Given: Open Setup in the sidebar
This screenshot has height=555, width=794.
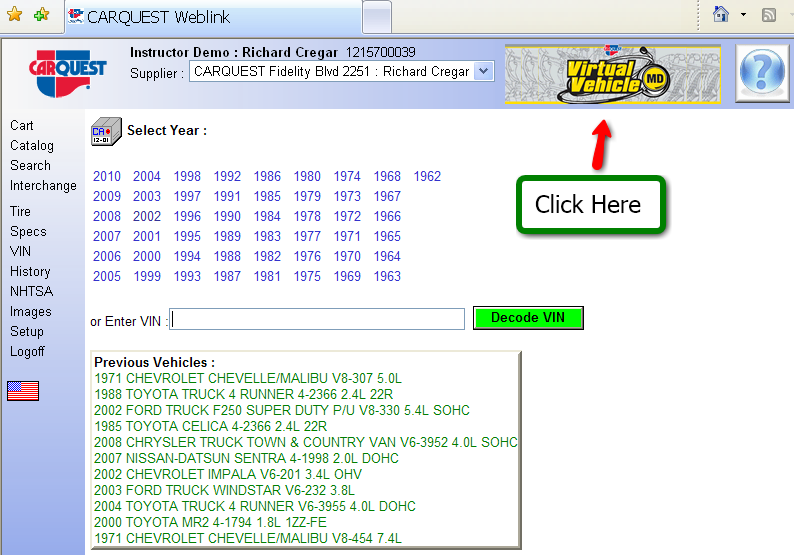Looking at the screenshot, I should 27,332.
